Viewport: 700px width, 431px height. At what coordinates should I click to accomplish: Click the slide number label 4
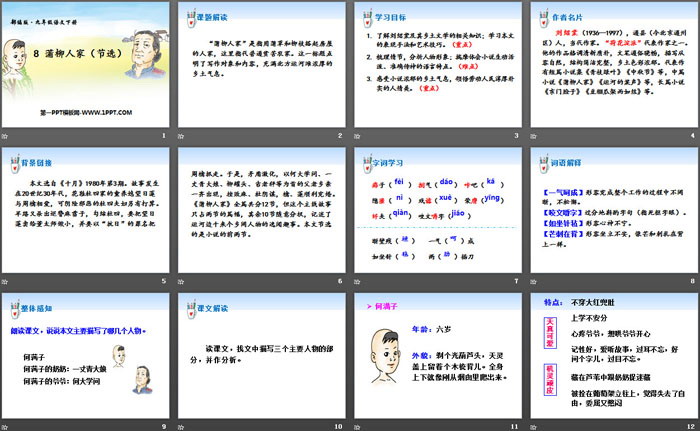[693, 135]
